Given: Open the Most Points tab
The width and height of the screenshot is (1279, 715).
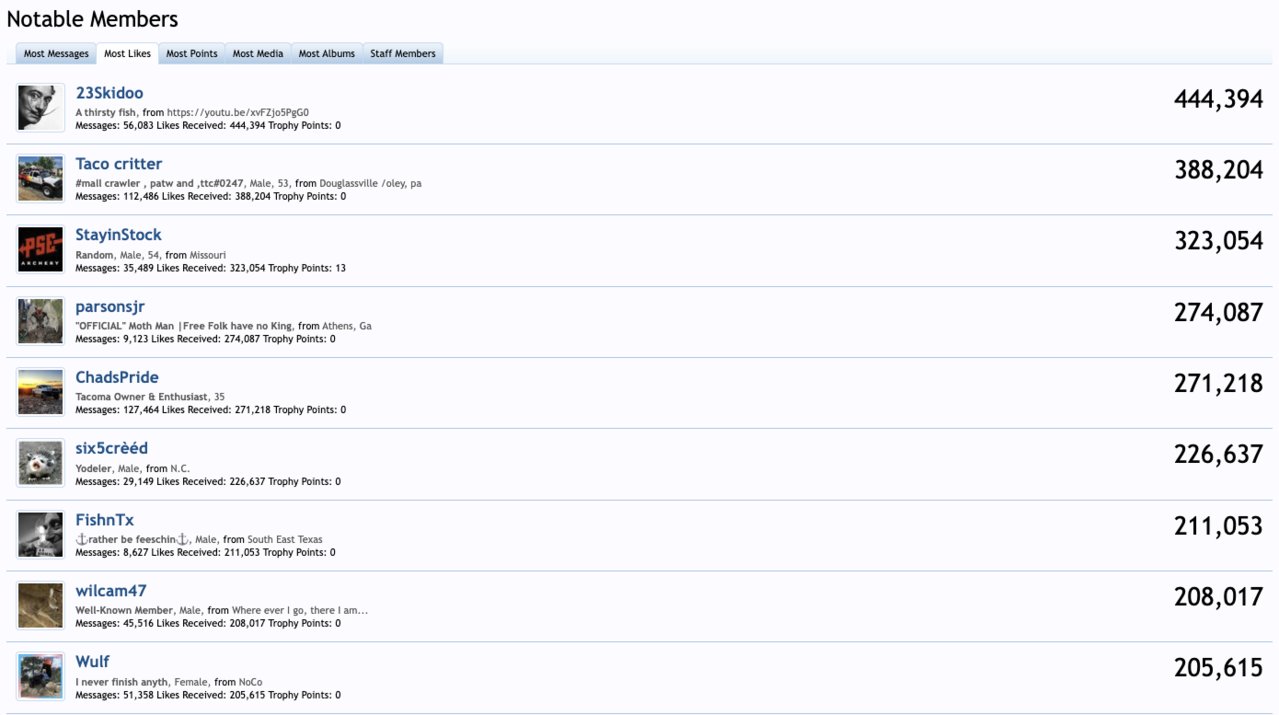Looking at the screenshot, I should point(192,54).
